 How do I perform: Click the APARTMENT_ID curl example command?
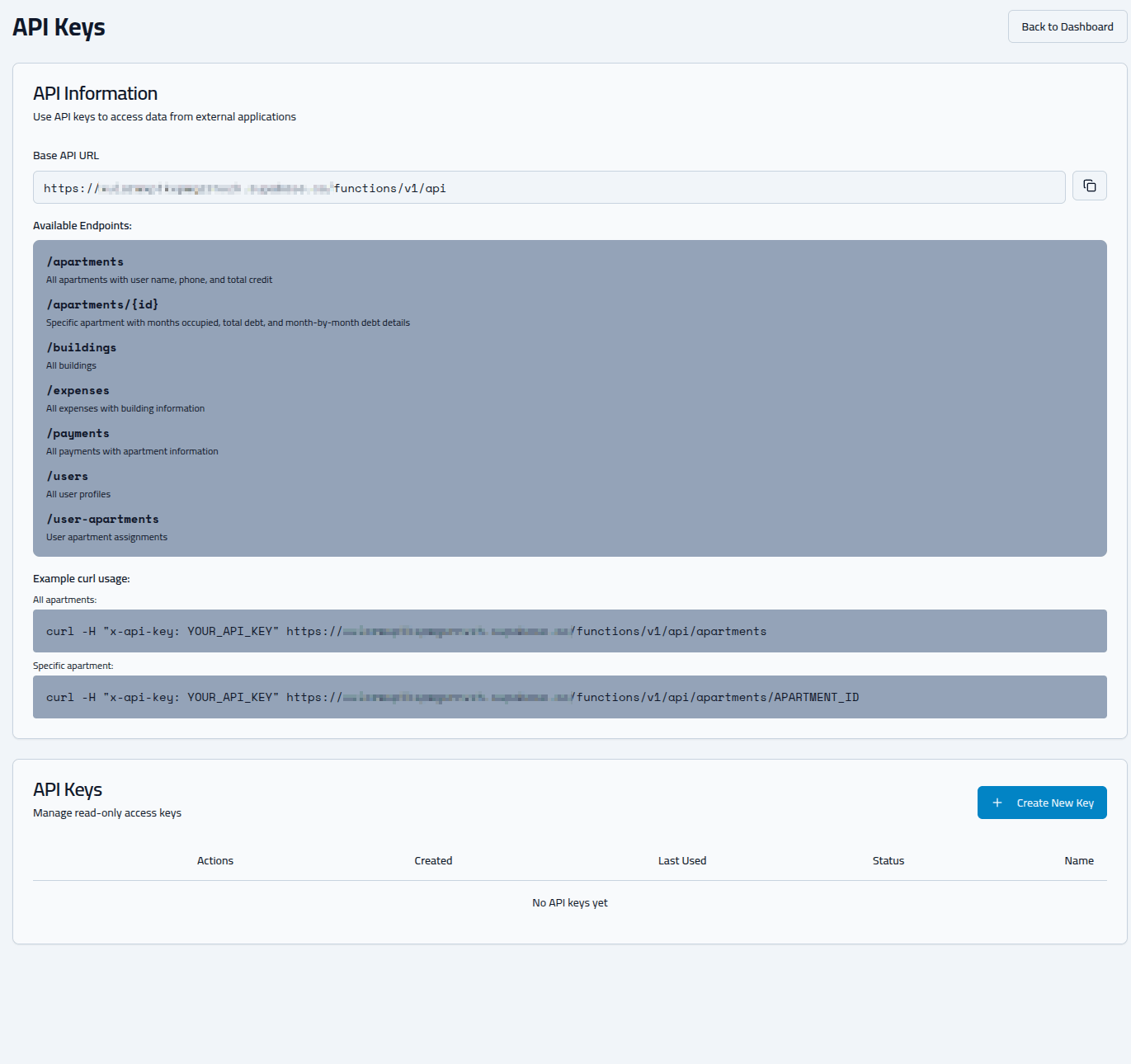tap(569, 697)
